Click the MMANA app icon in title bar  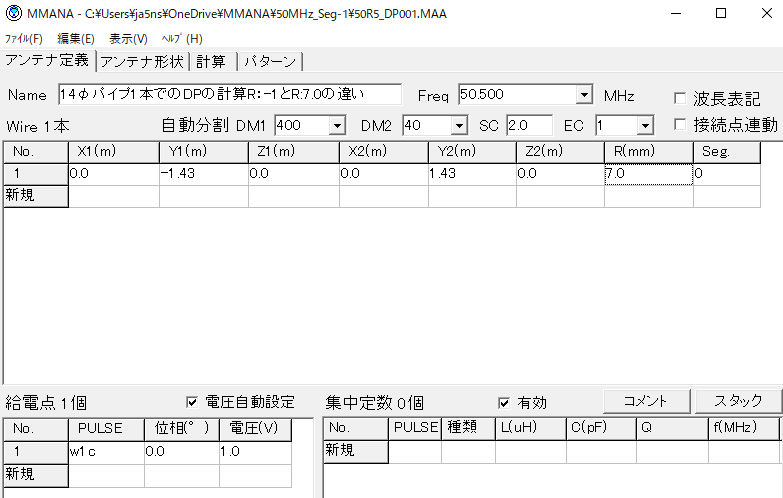pos(13,13)
